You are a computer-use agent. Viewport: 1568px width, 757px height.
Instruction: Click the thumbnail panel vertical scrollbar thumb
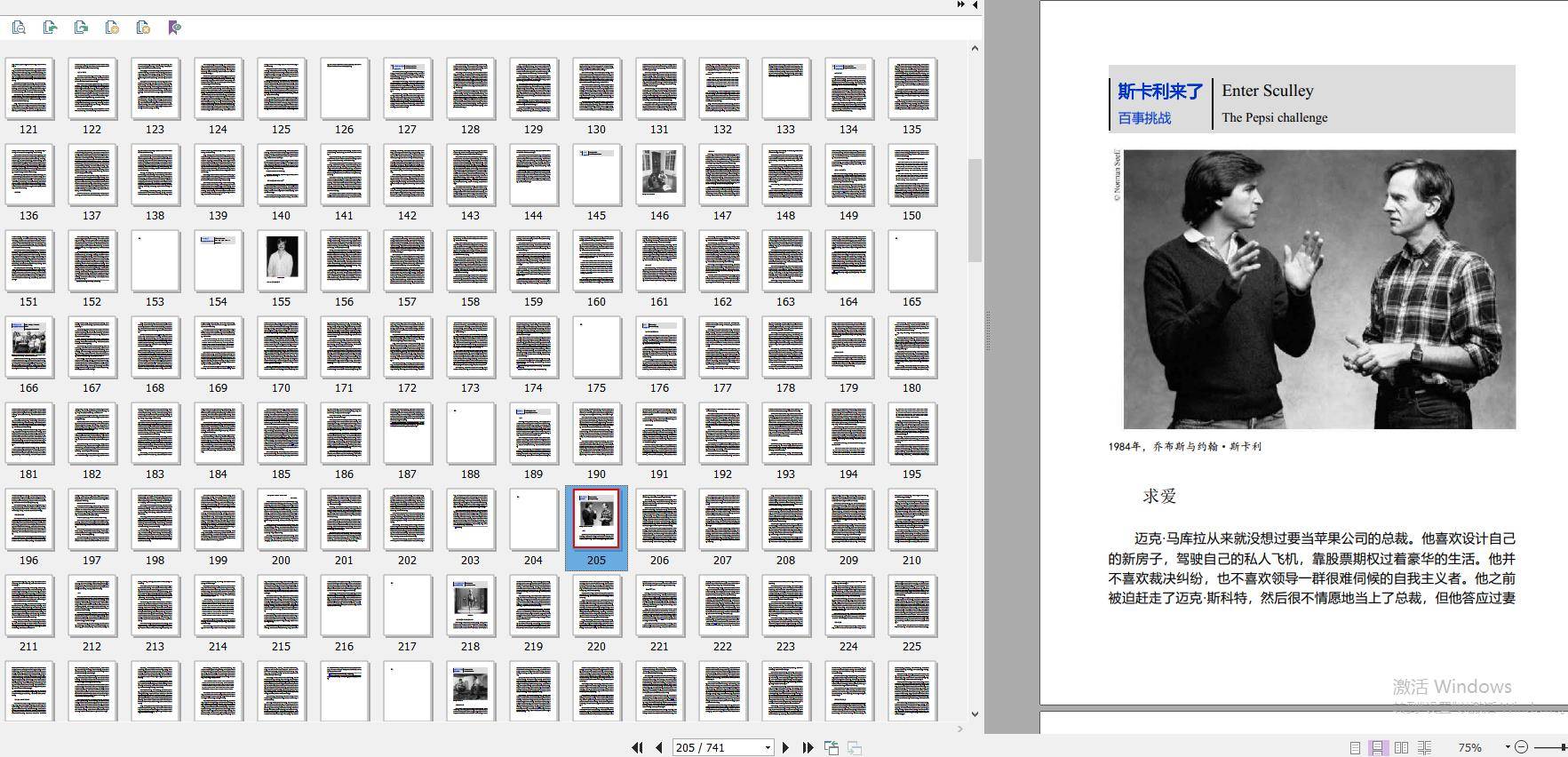(x=975, y=211)
